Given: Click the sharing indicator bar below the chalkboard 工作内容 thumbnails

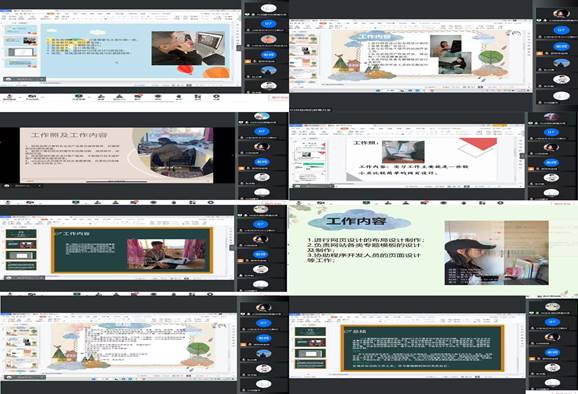Looking at the screenshot, I should pyautogui.click(x=24, y=278).
